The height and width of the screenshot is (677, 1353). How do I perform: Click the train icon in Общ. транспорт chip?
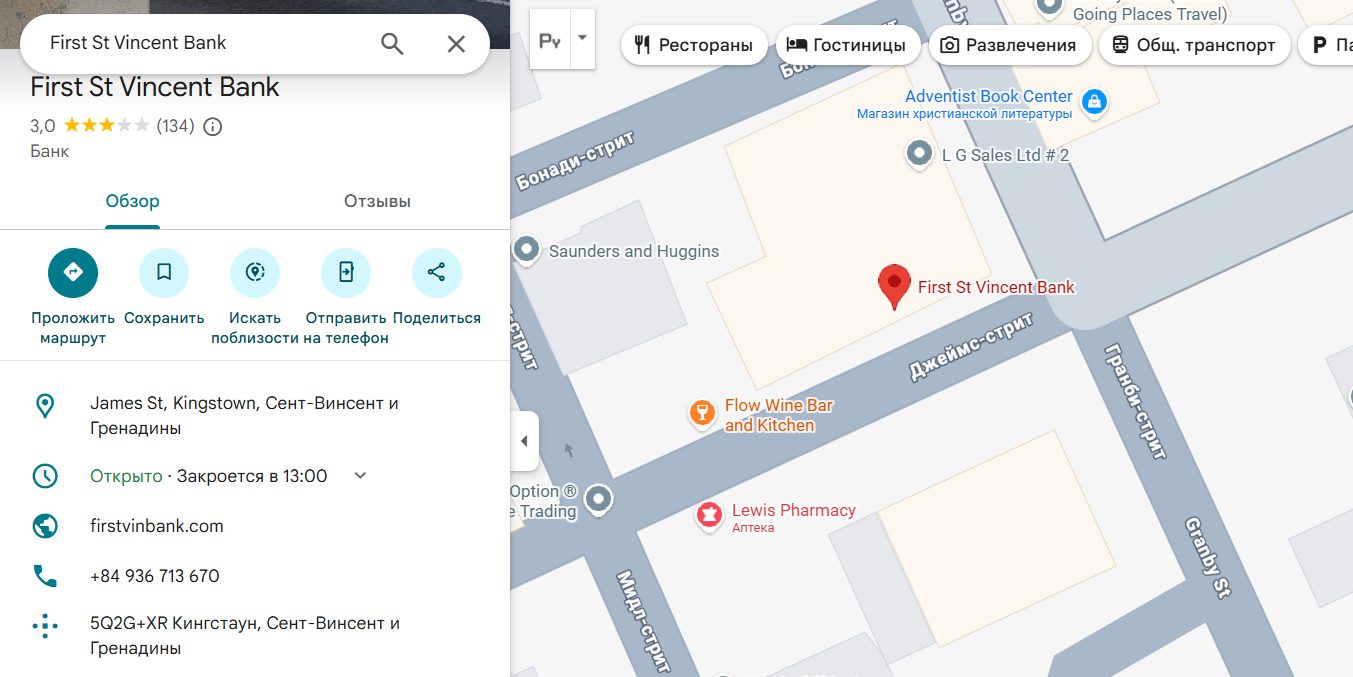[x=1120, y=45]
